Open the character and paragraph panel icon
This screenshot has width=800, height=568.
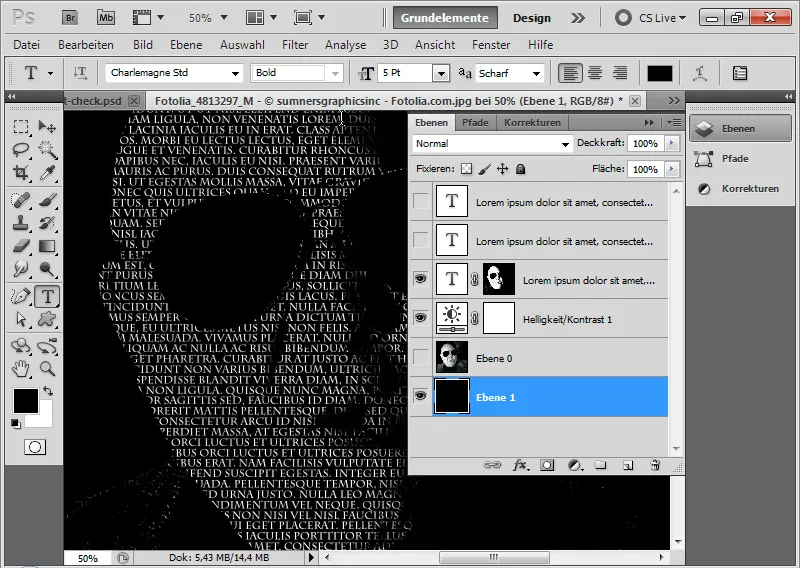[740, 73]
